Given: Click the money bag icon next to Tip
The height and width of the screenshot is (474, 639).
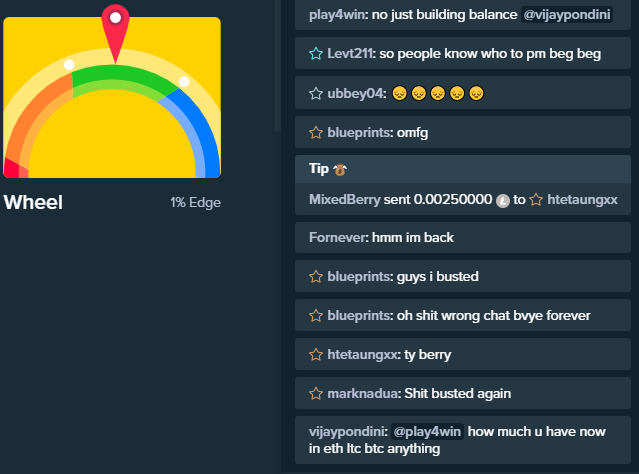Looking at the screenshot, I should [x=339, y=169].
